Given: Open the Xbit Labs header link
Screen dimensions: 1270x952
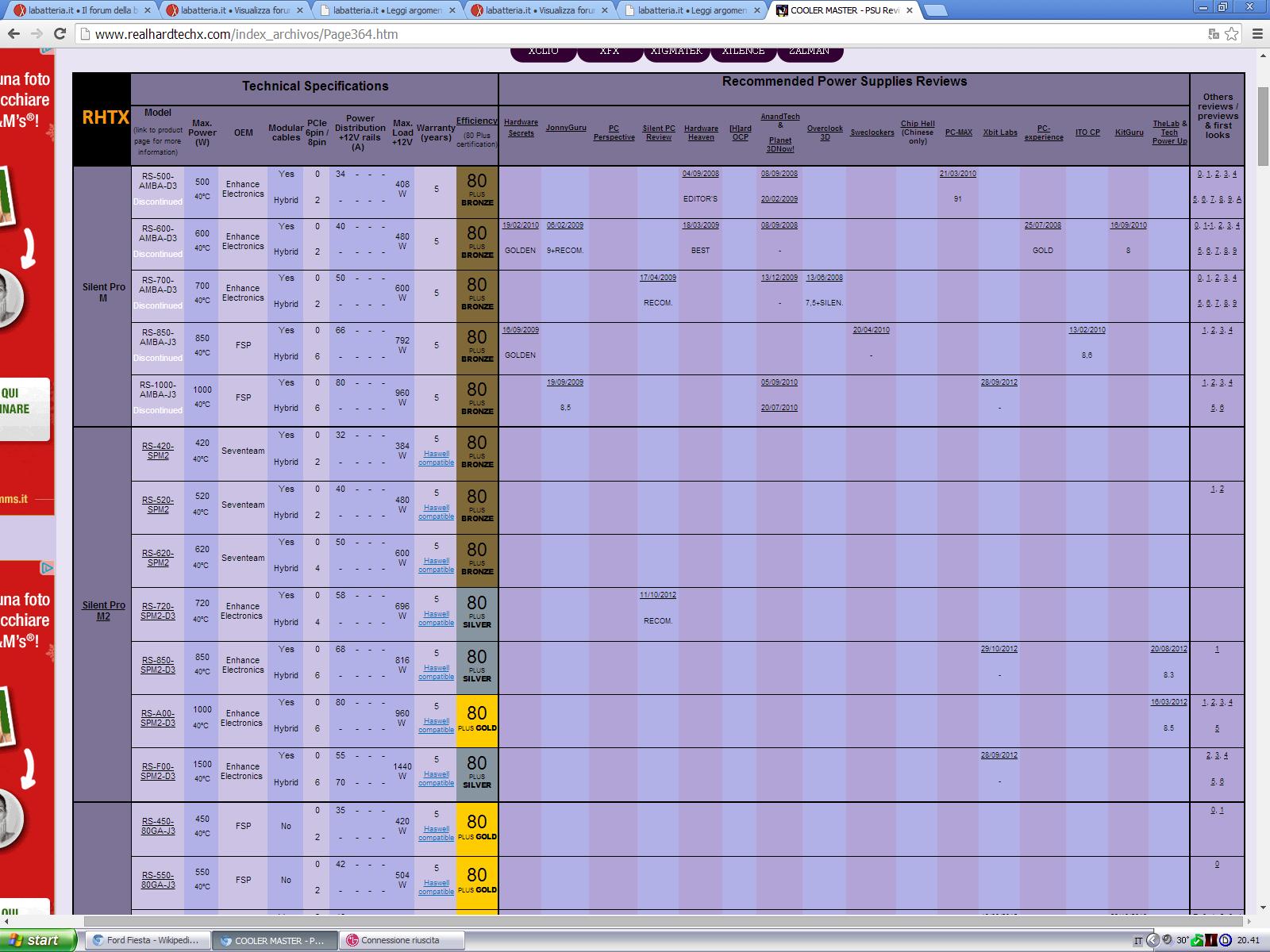Looking at the screenshot, I should (x=1000, y=132).
